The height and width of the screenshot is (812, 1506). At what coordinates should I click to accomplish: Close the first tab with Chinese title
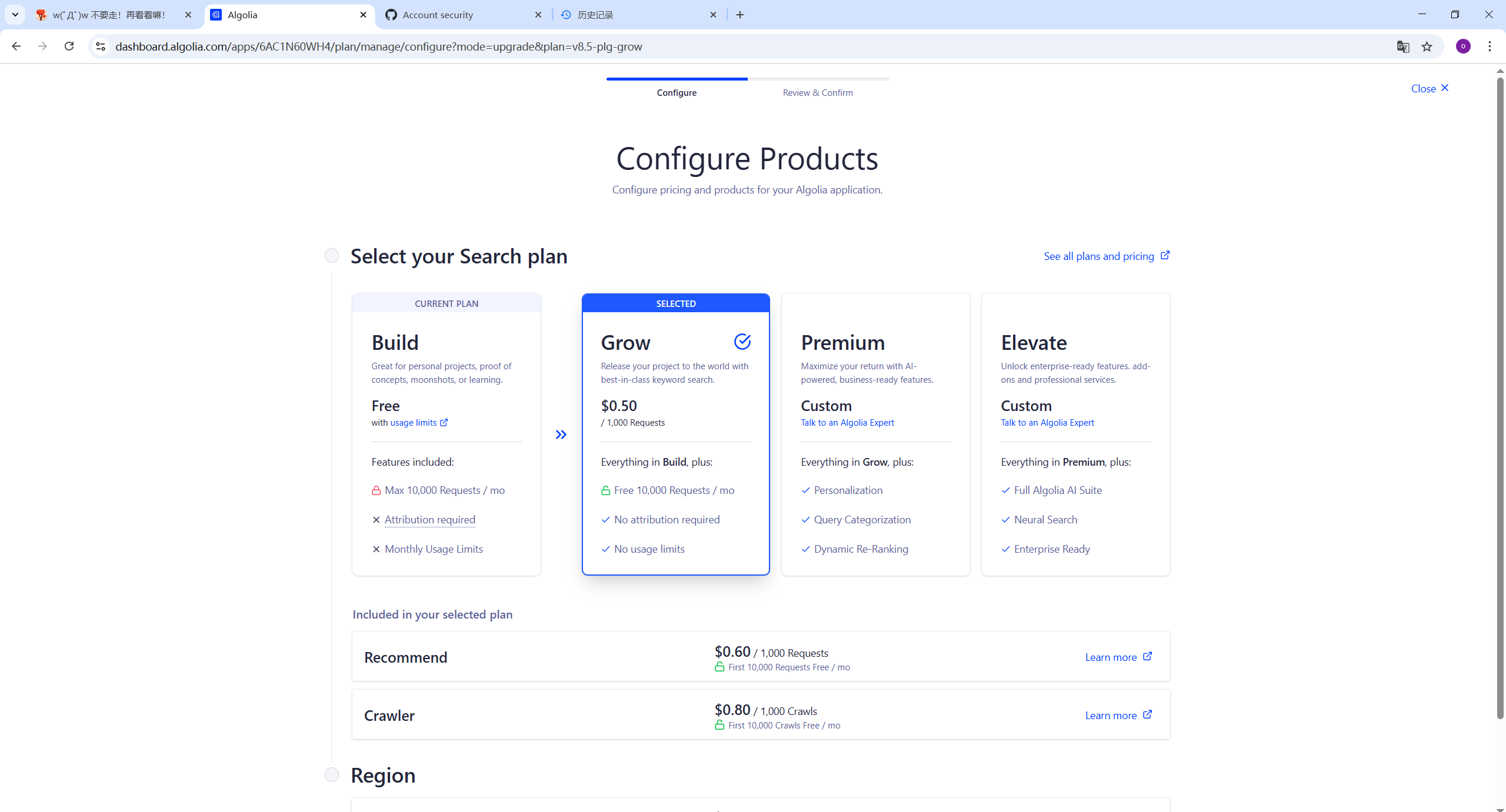click(188, 15)
